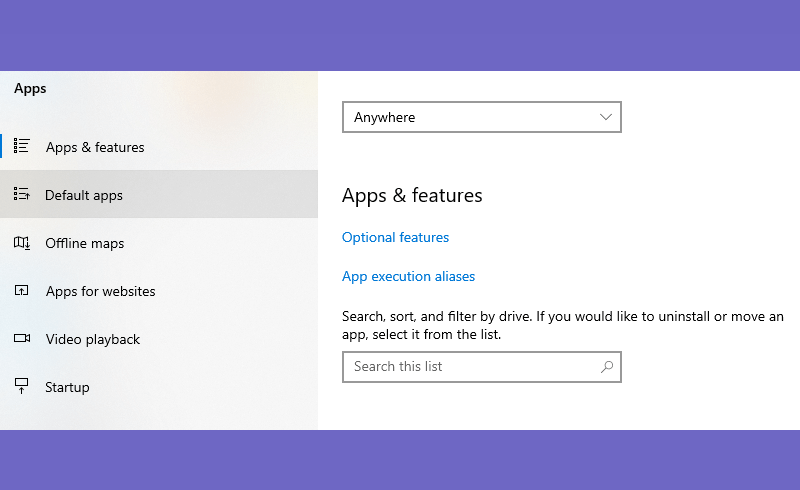
Task: Open Offline maps settings
Action: [159, 242]
